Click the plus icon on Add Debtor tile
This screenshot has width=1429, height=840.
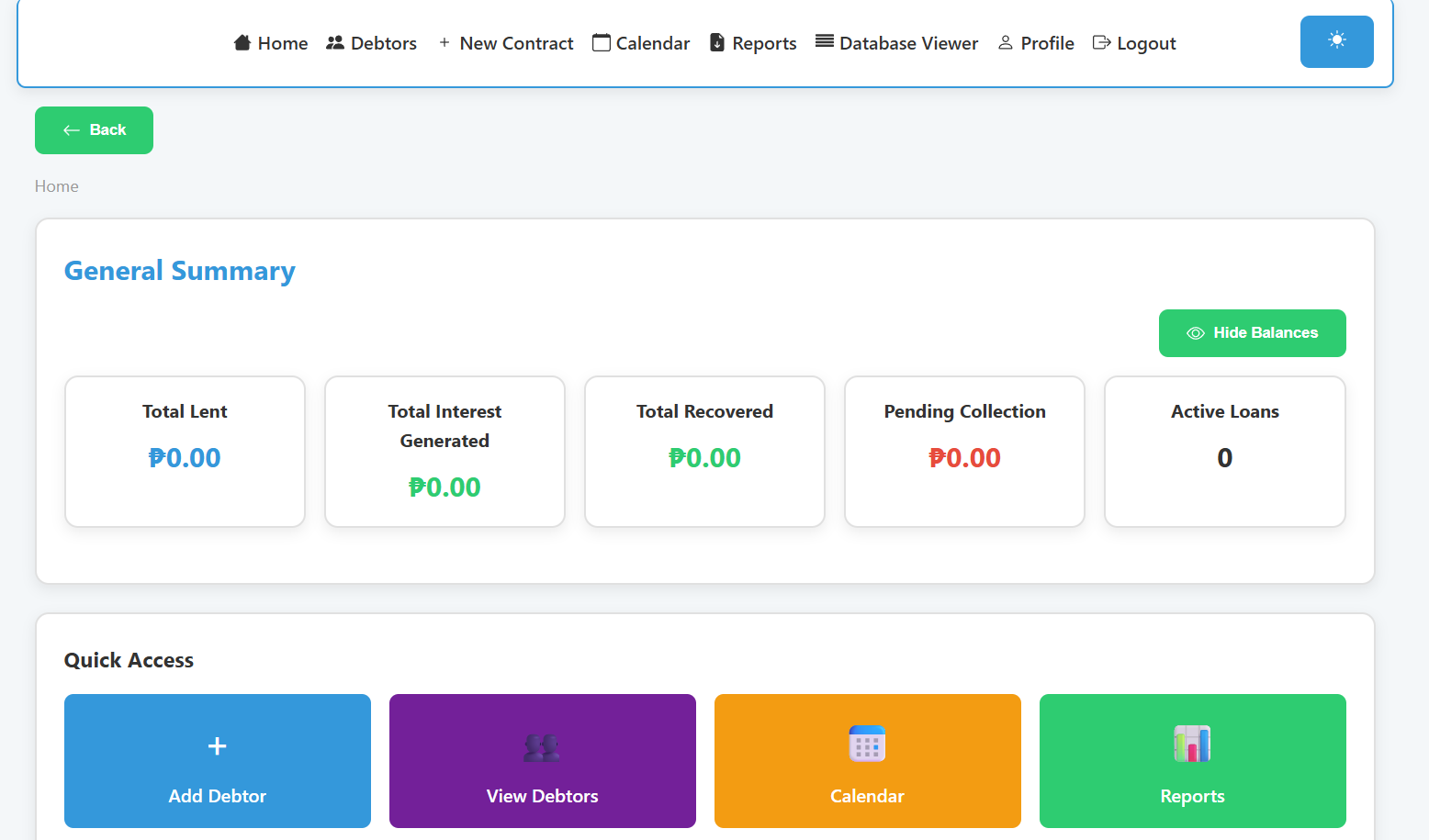pyautogui.click(x=218, y=746)
